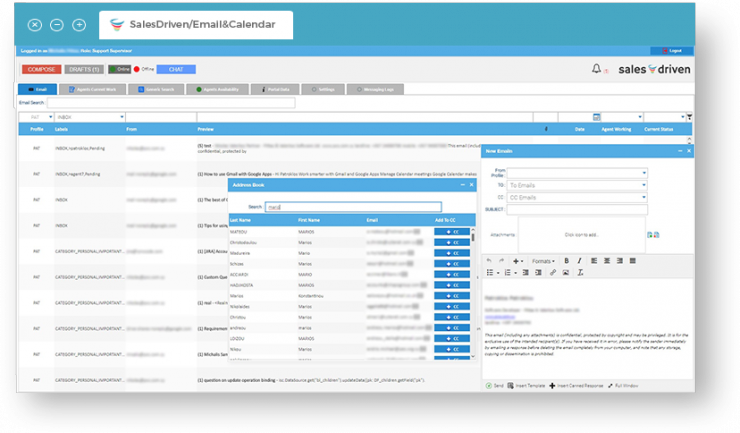
Task: Clear formatting in editor
Action: tap(580, 272)
